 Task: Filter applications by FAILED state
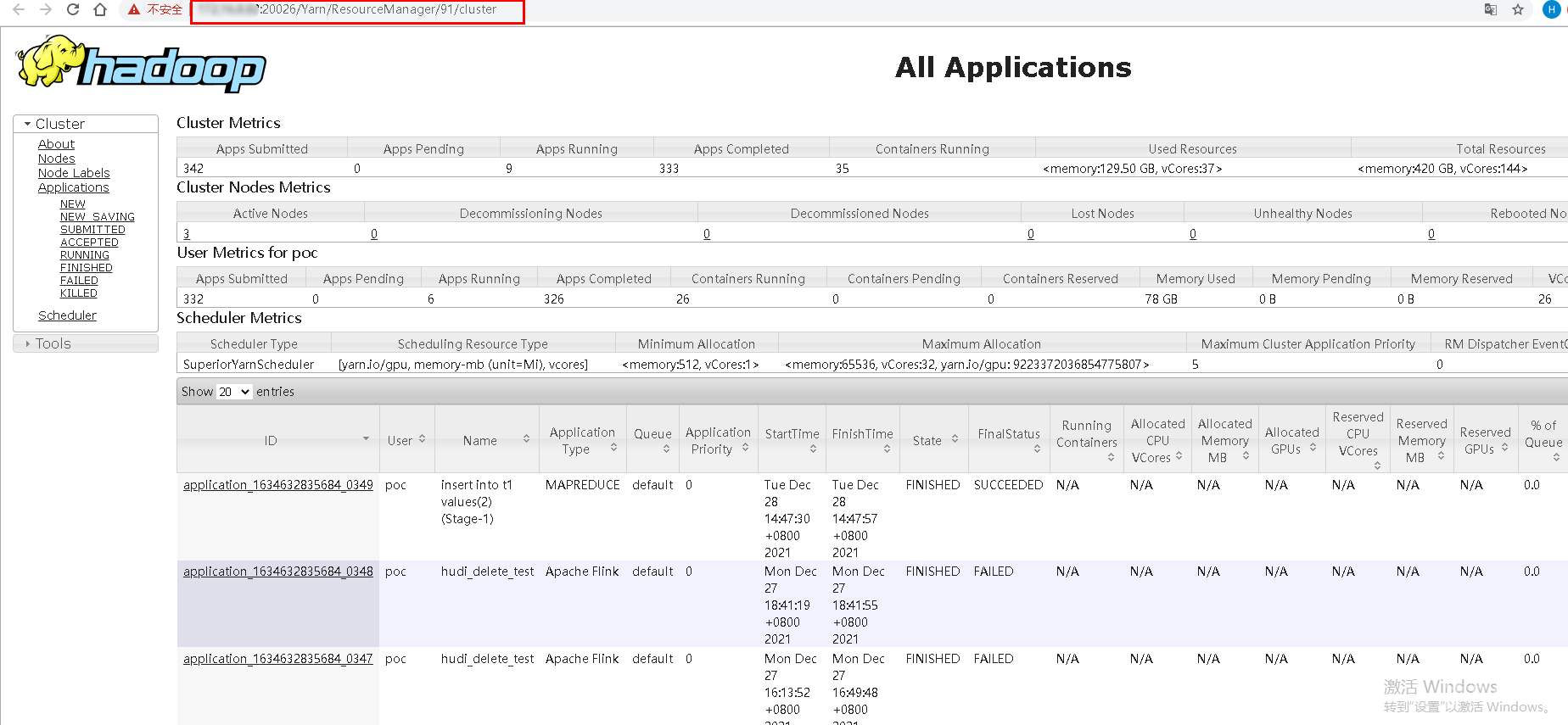(79, 281)
